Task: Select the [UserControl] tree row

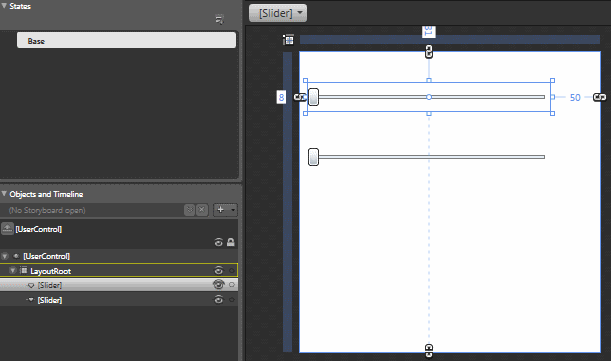Action: [x=119, y=256]
